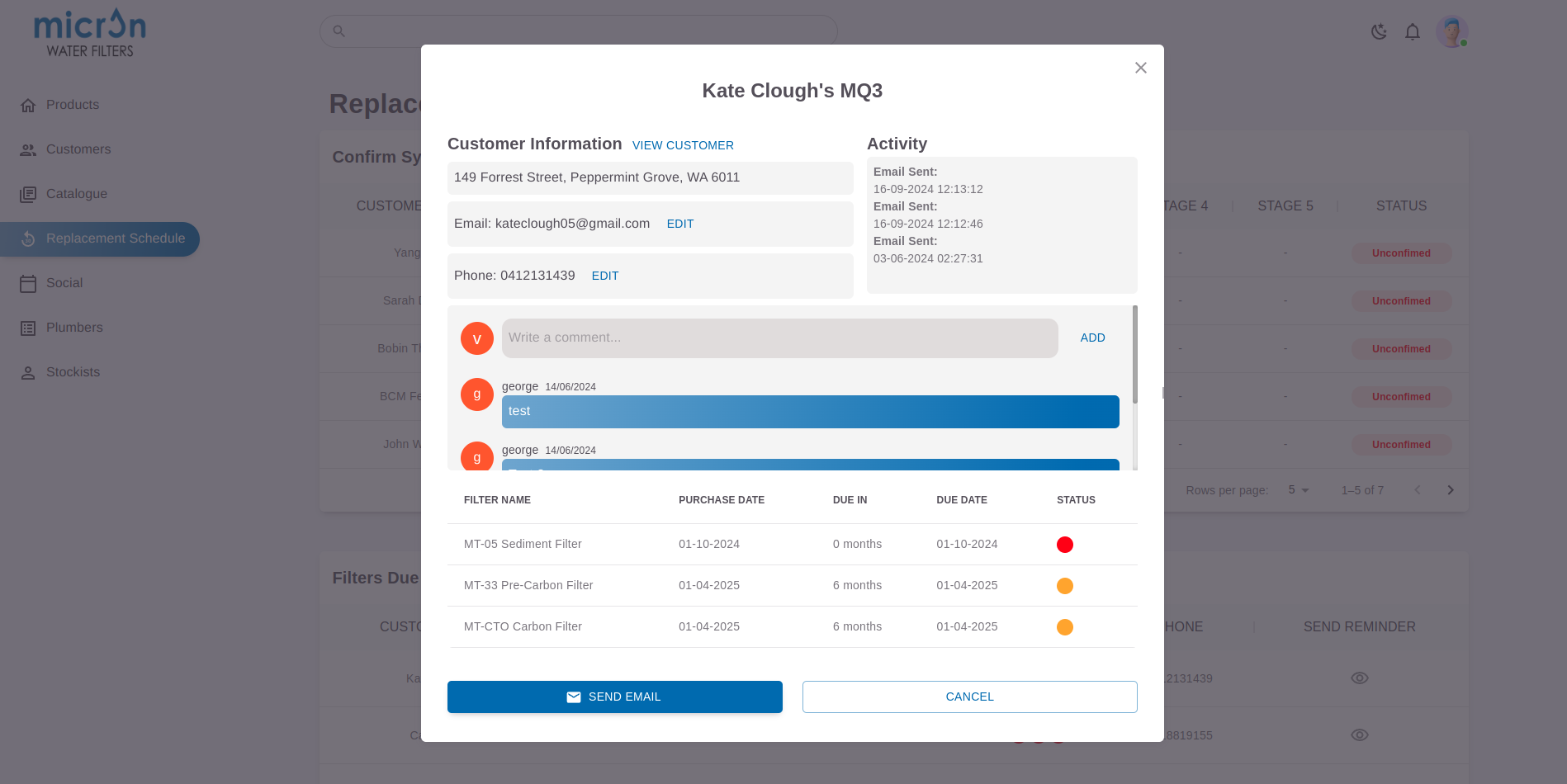Click the STAGE 5 column header
The height and width of the screenshot is (784, 1567).
point(1285,206)
